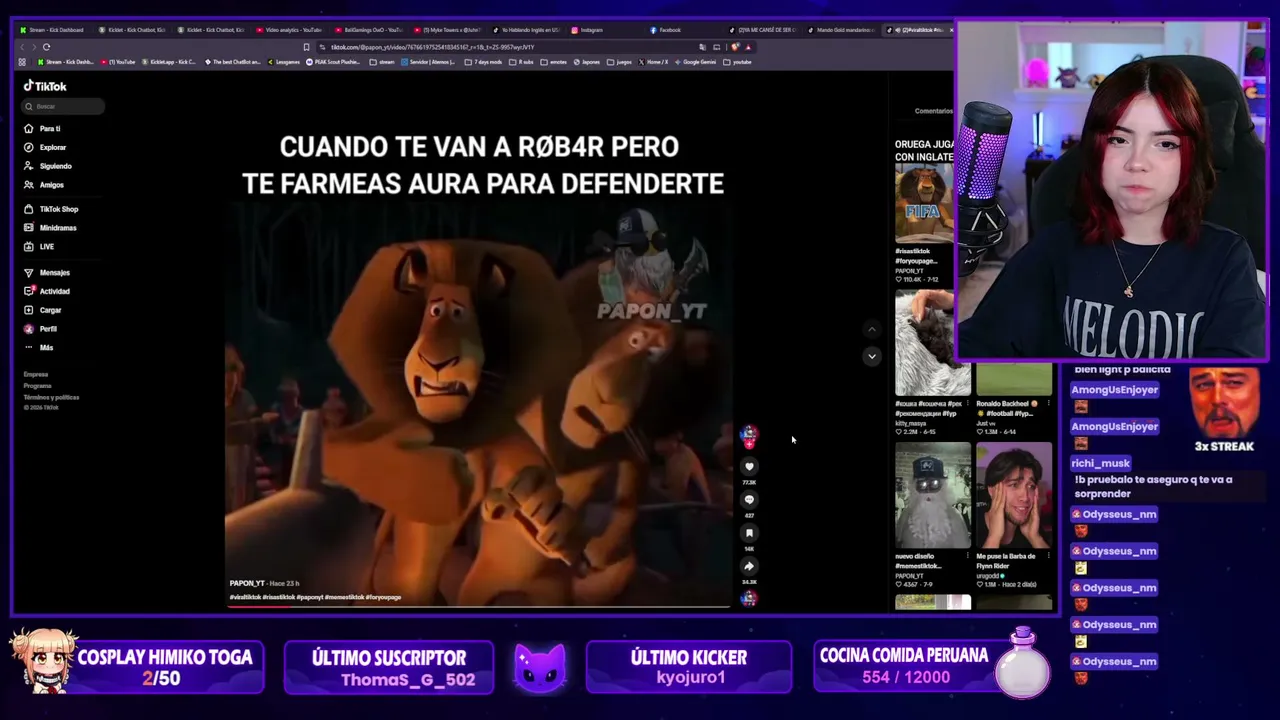Click the Cargar upload icon
The height and width of the screenshot is (720, 1280).
[x=29, y=310]
